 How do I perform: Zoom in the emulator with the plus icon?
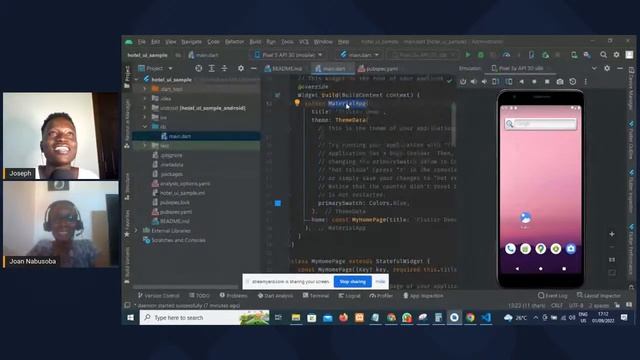click(x=612, y=234)
